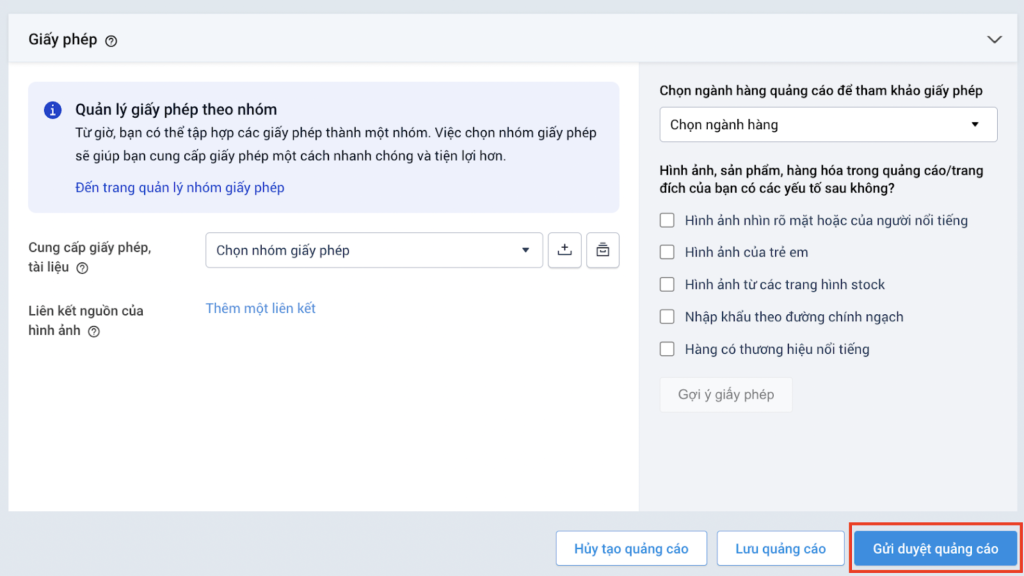Viewport: 1024px width, 576px height.
Task: Open the 'Chọn nhóm giấy phép' dropdown
Action: (374, 250)
